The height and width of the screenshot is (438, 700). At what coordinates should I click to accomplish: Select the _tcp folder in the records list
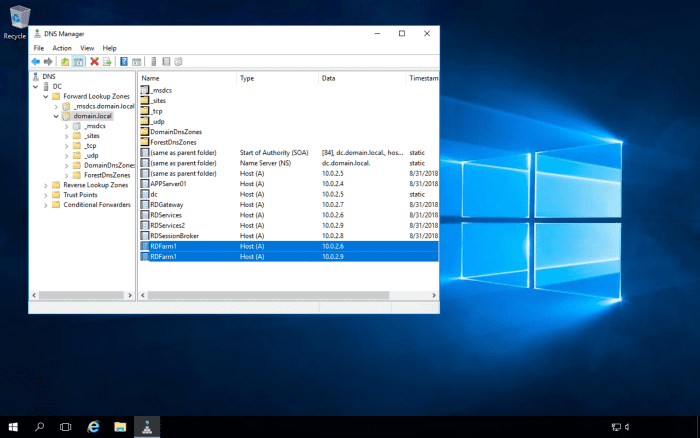tap(156, 111)
